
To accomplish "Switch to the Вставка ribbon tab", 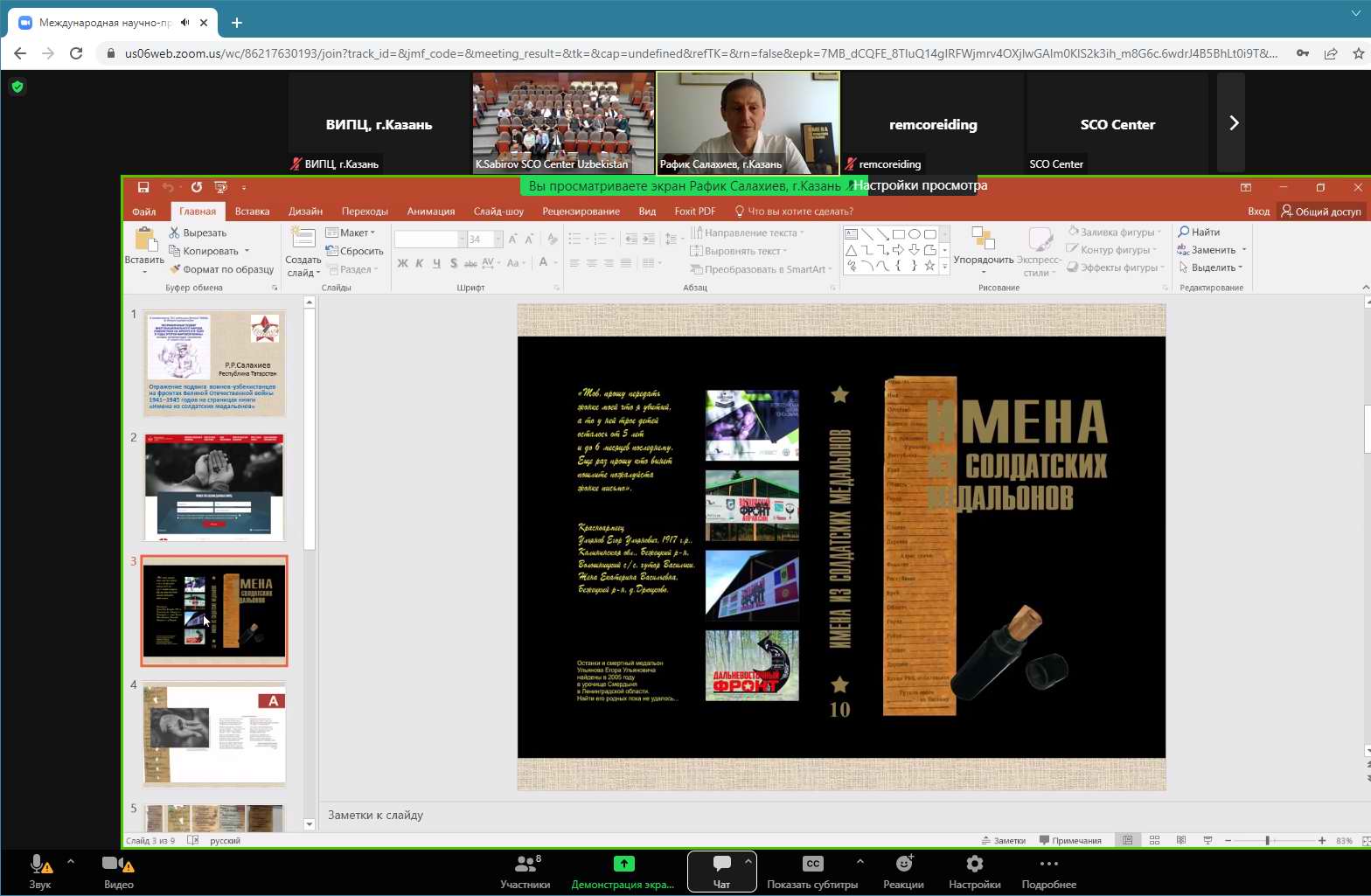I will point(252,211).
